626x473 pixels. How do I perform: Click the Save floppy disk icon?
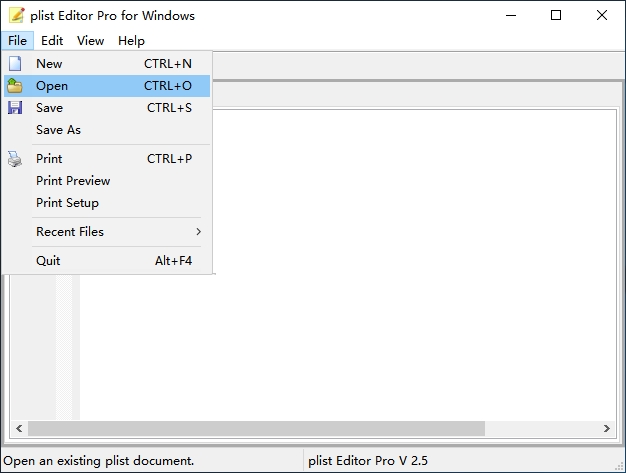point(15,108)
